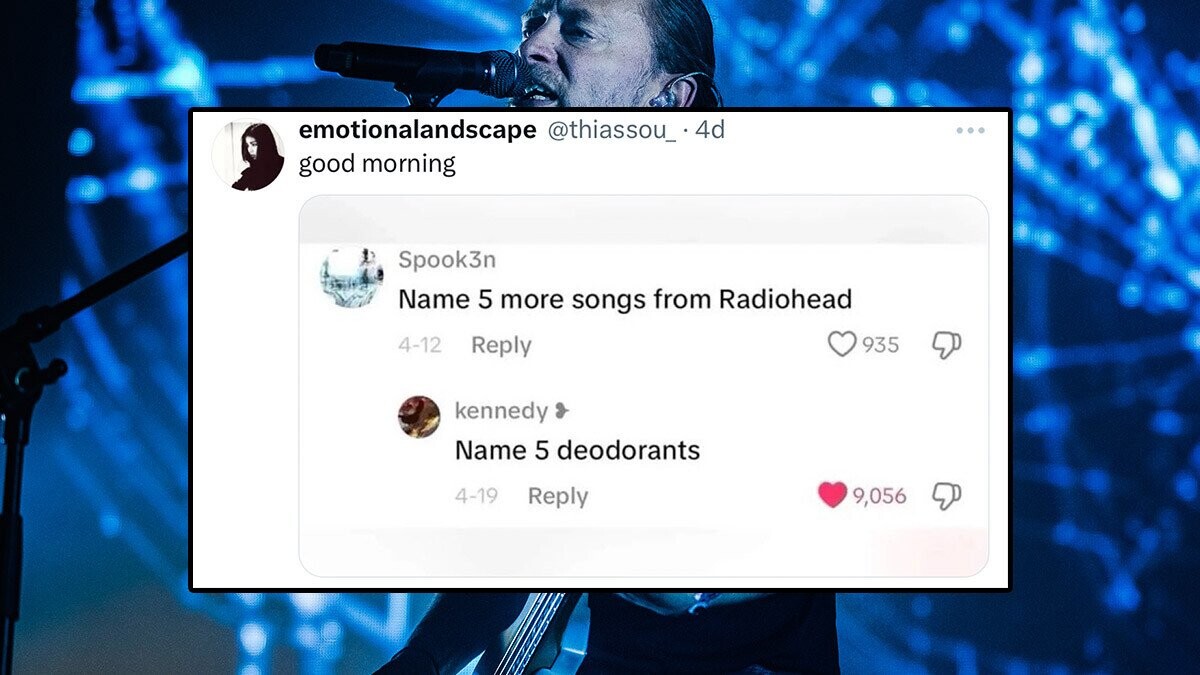Click the 4d tweet timestamp
This screenshot has height=675, width=1200.
[709, 130]
